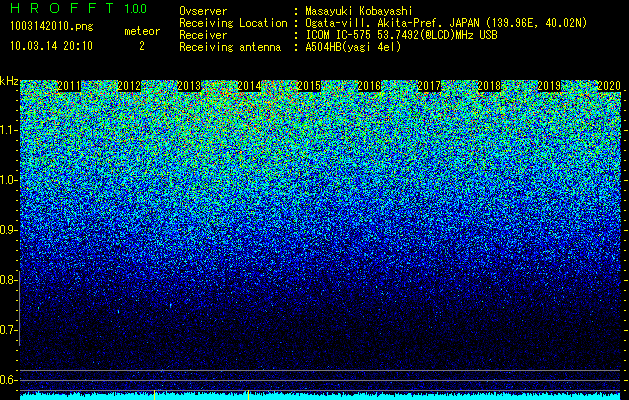Click the 2018 time label

click(489, 86)
